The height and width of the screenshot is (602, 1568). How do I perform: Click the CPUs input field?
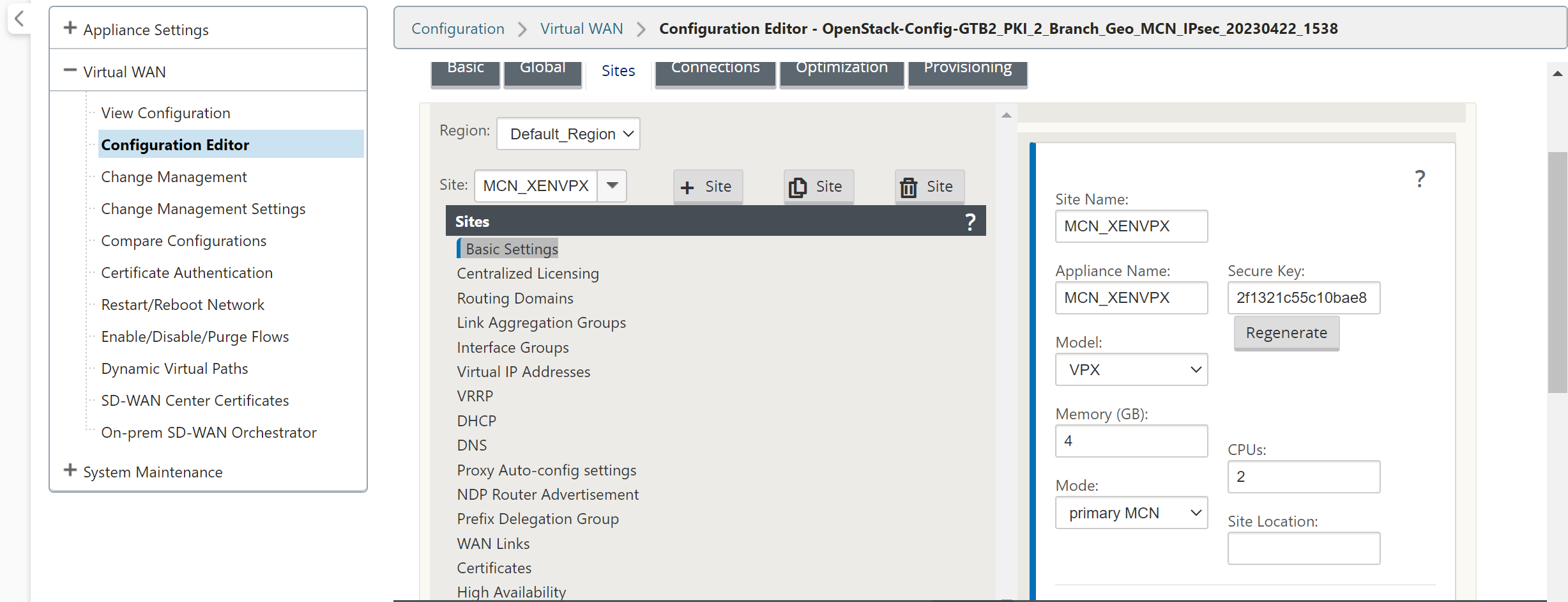(1304, 477)
